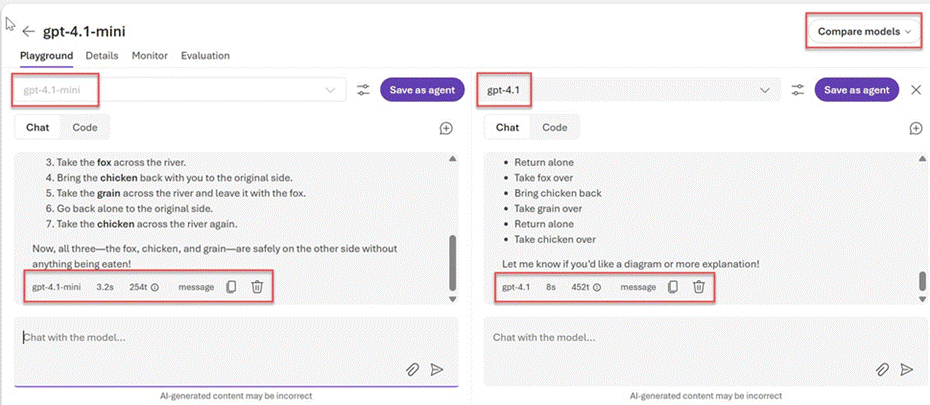
Task: Start new chat in gpt-4.1 pane
Action: point(916,128)
